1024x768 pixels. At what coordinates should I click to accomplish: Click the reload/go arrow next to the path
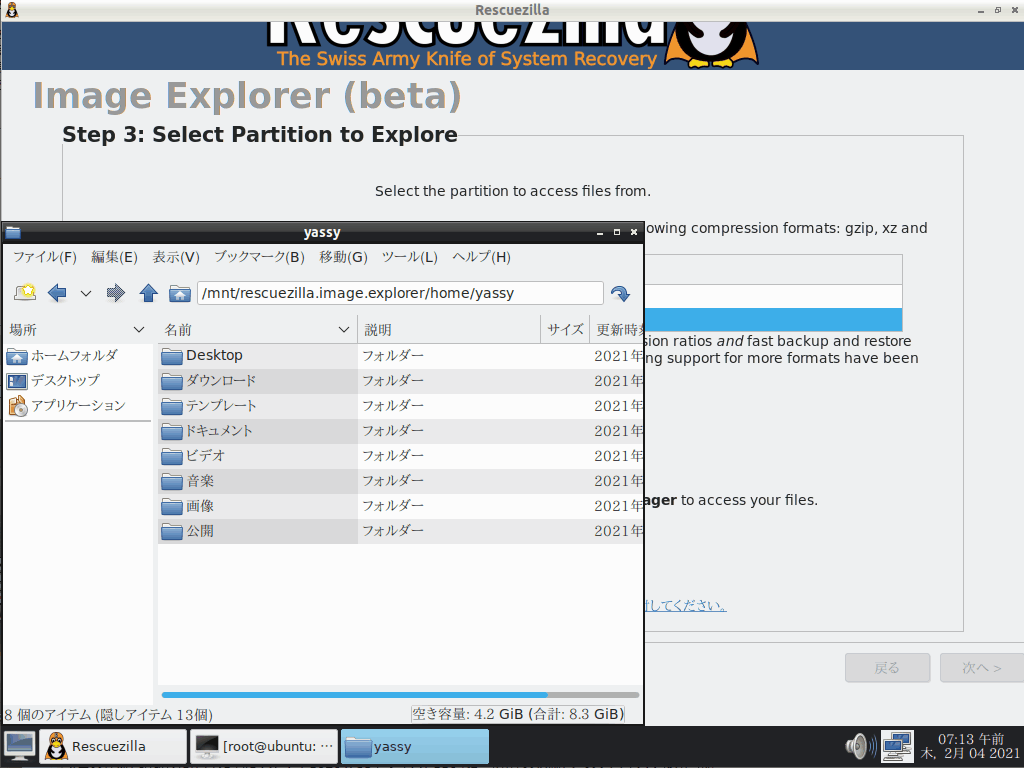[620, 293]
